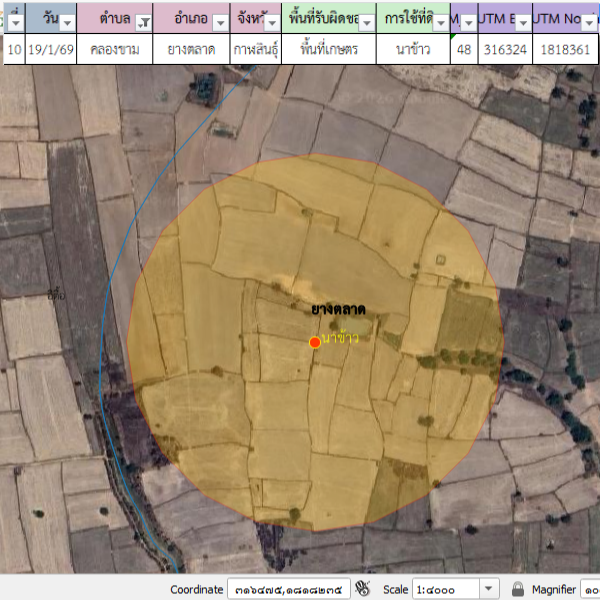This screenshot has width=600, height=600.
Task: Click the active filter icon on ตำบล column
Action: point(143,21)
